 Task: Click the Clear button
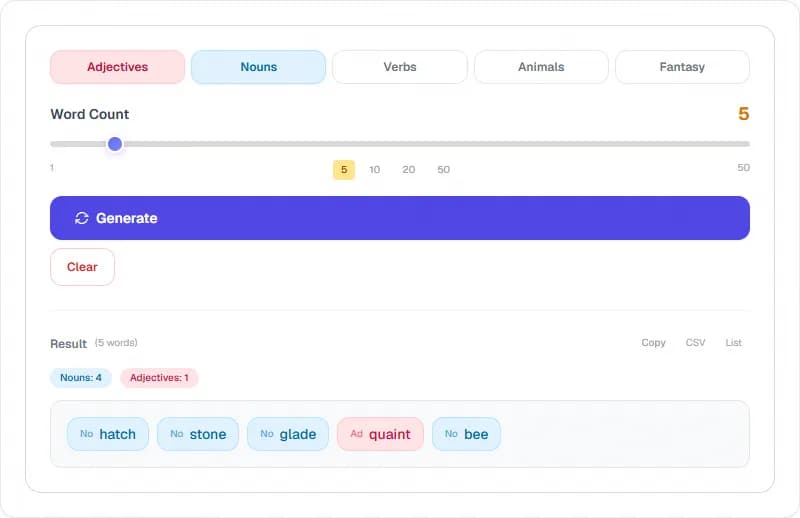(x=82, y=267)
